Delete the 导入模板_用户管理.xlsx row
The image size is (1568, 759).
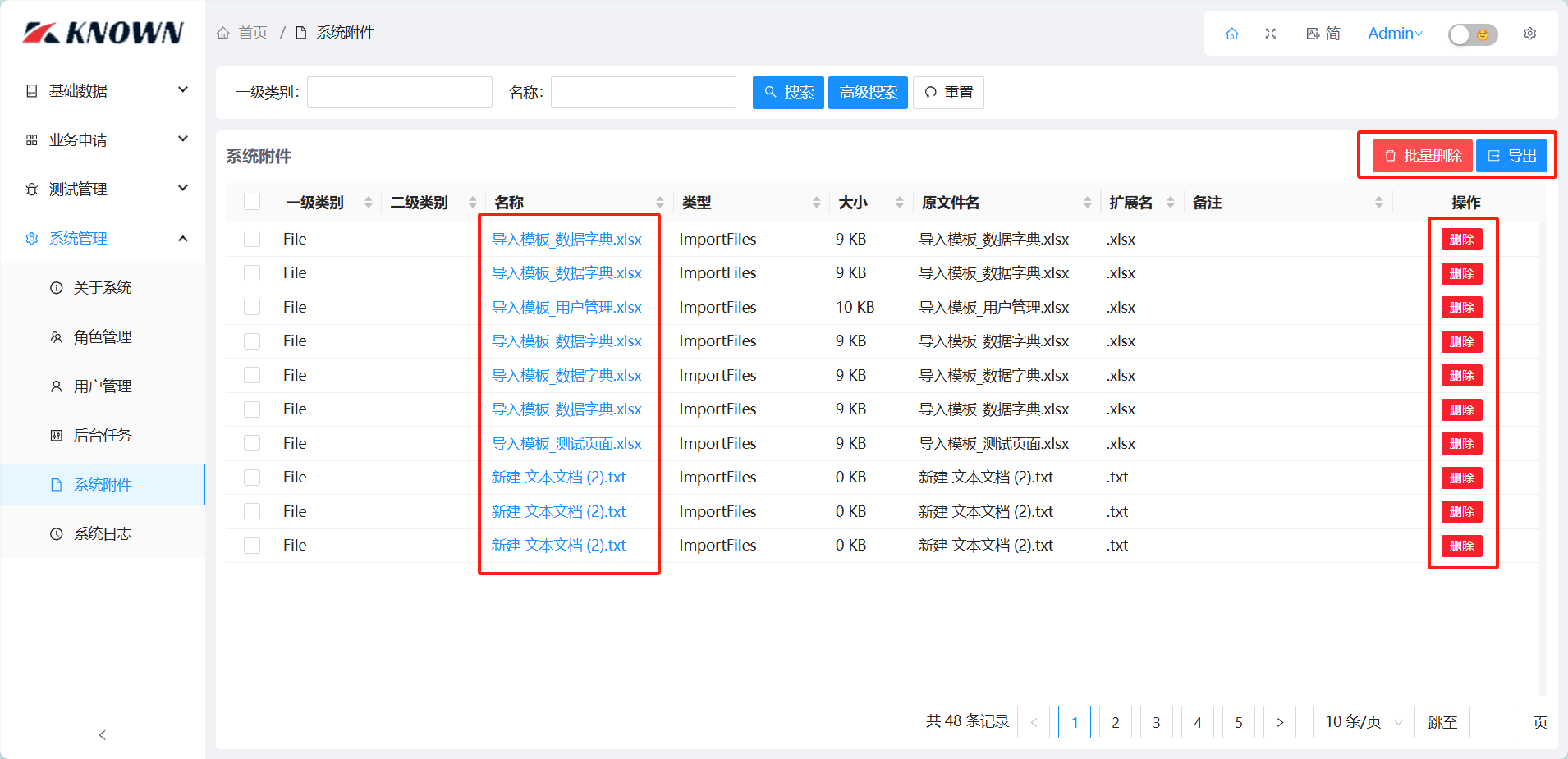tap(1461, 308)
